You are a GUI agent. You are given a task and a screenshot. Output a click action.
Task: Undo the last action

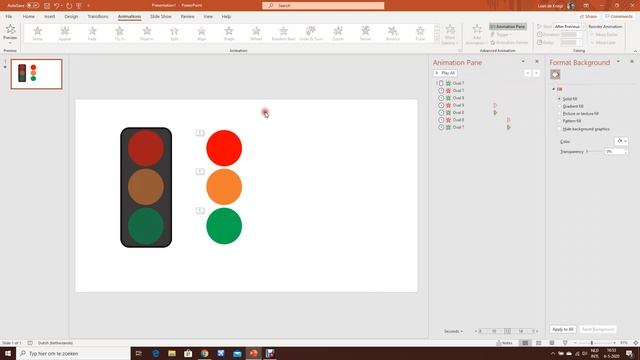(x=57, y=6)
